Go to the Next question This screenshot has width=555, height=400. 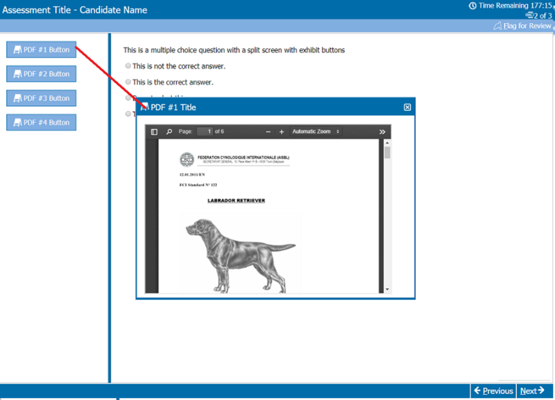532,391
